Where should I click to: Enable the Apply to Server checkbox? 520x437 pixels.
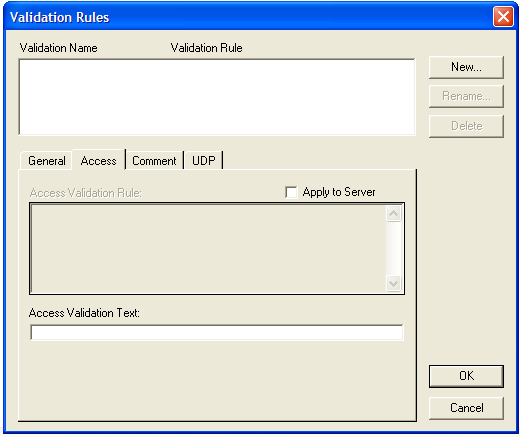point(291,192)
